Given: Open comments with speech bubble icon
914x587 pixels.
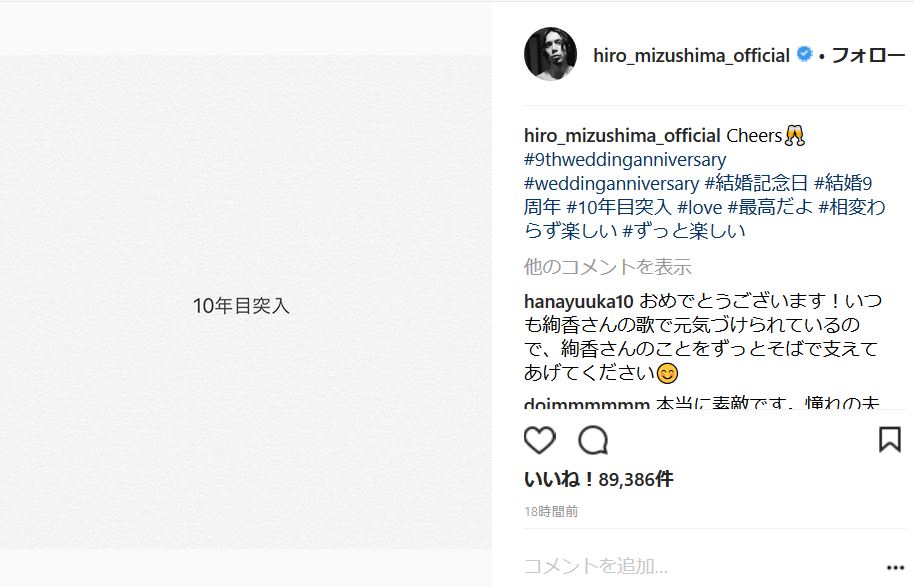Looking at the screenshot, I should (x=593, y=440).
